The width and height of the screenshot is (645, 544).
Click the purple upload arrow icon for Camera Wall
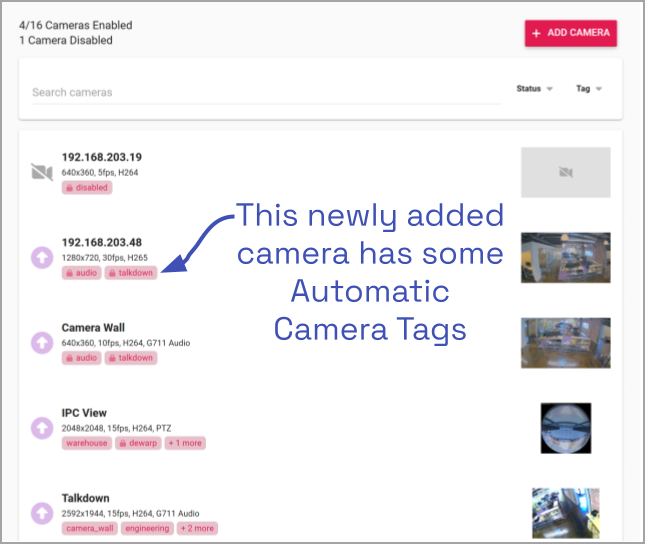pos(42,343)
